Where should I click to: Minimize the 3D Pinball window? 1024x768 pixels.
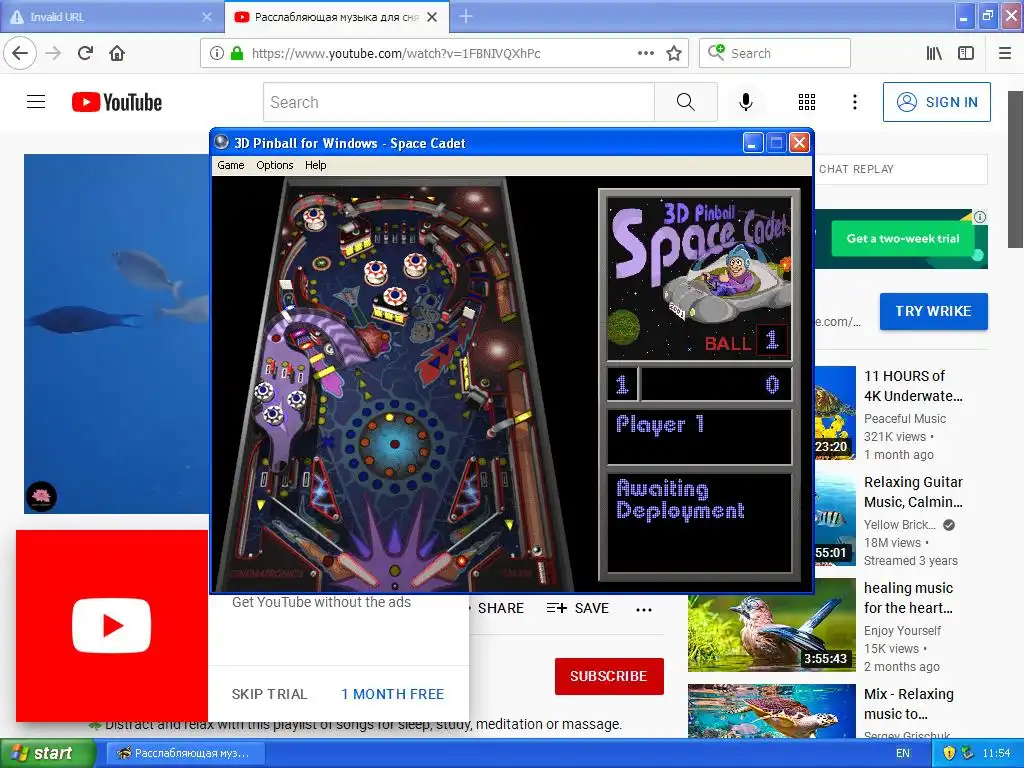753,142
